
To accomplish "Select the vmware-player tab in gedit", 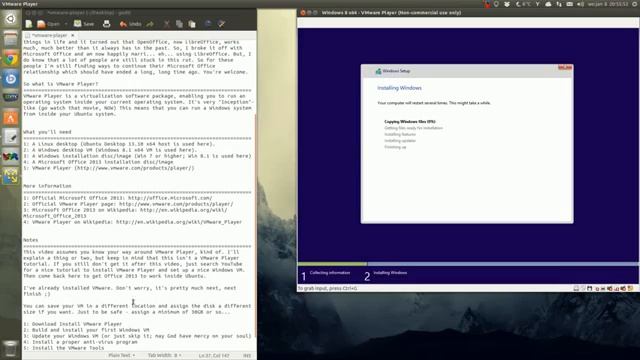I will click(49, 36).
